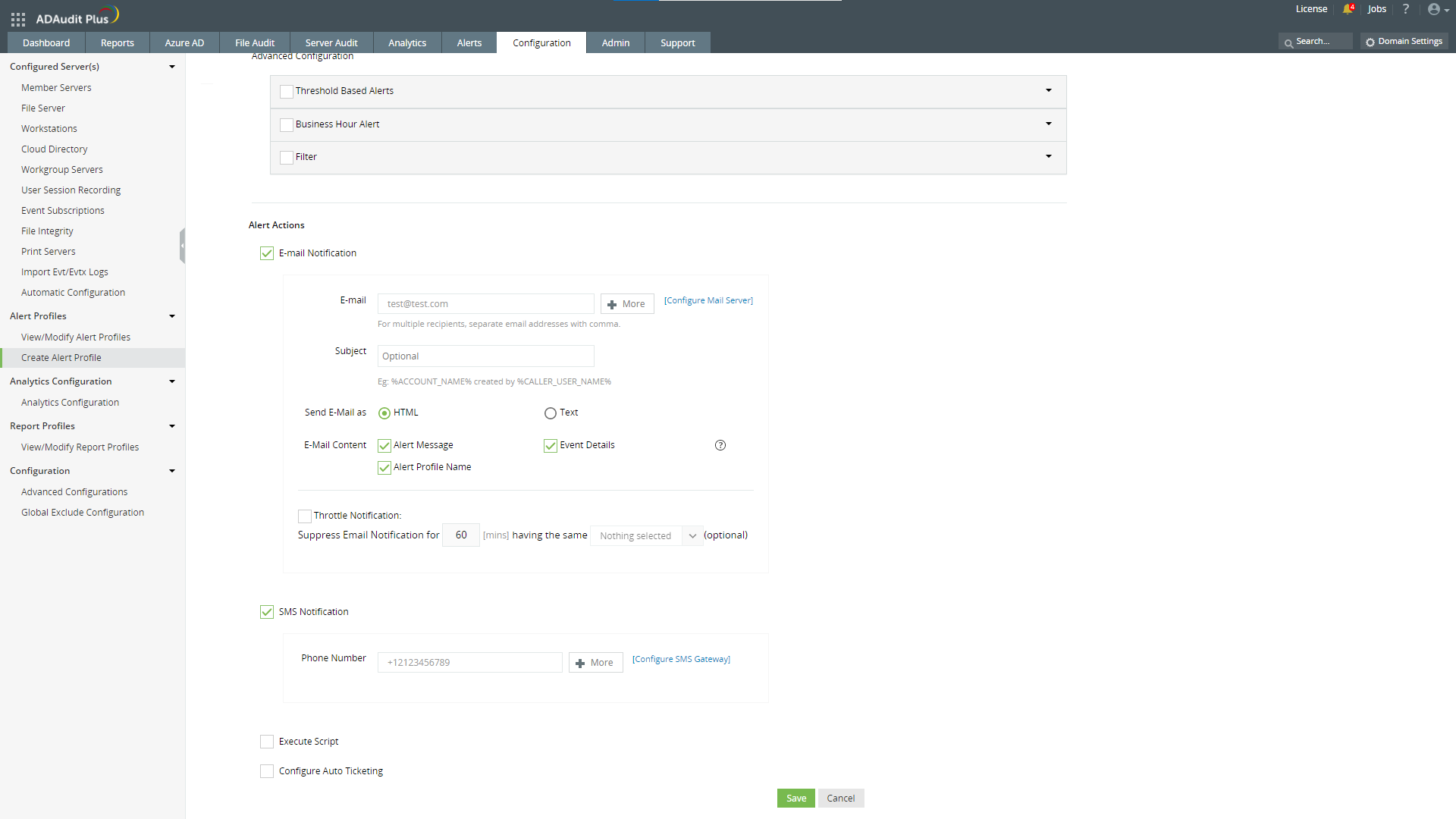Click the Domain Settings gear icon
Image resolution: width=1456 pixels, height=819 pixels.
[1370, 42]
